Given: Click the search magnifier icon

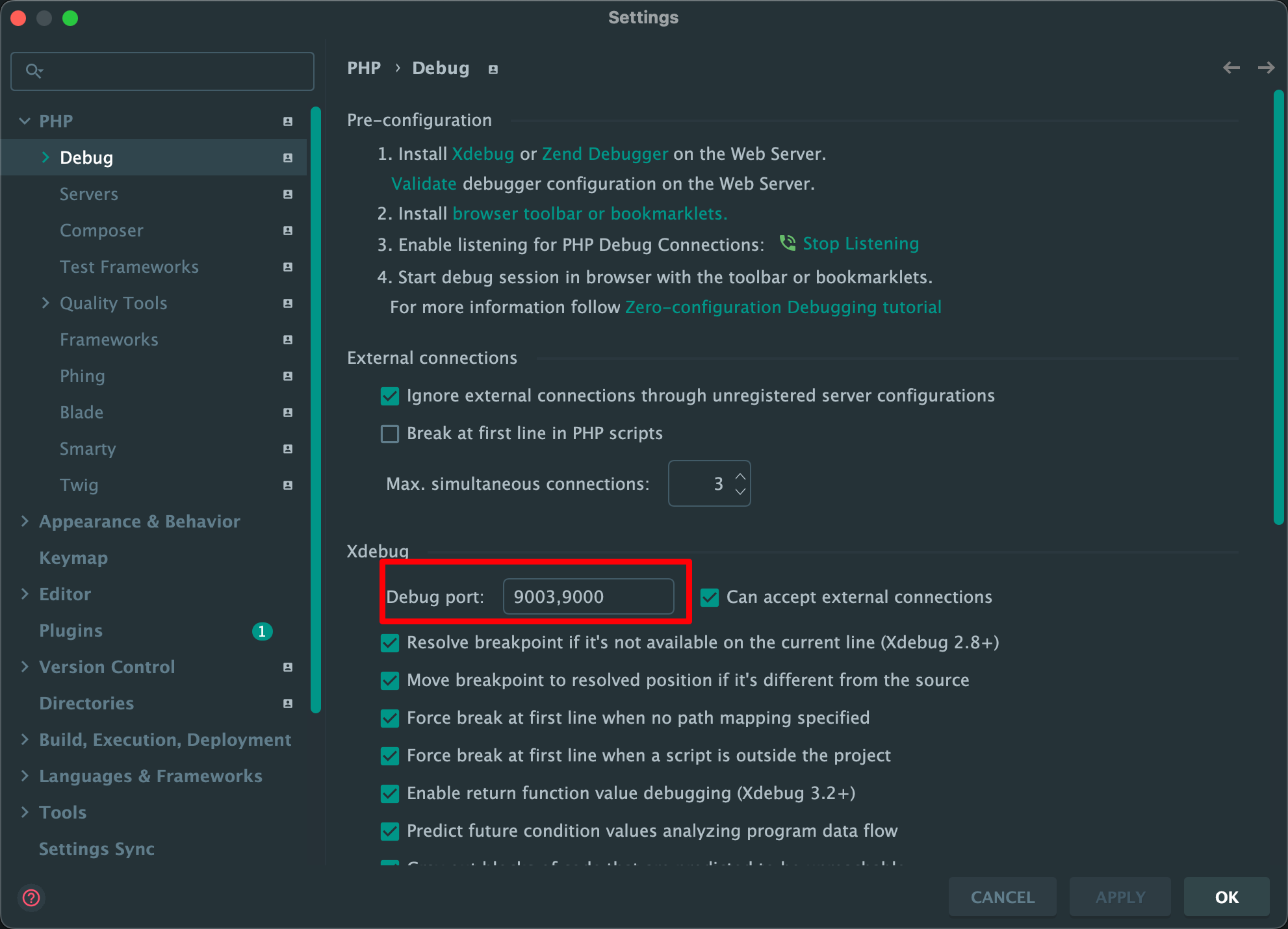Looking at the screenshot, I should pyautogui.click(x=34, y=71).
